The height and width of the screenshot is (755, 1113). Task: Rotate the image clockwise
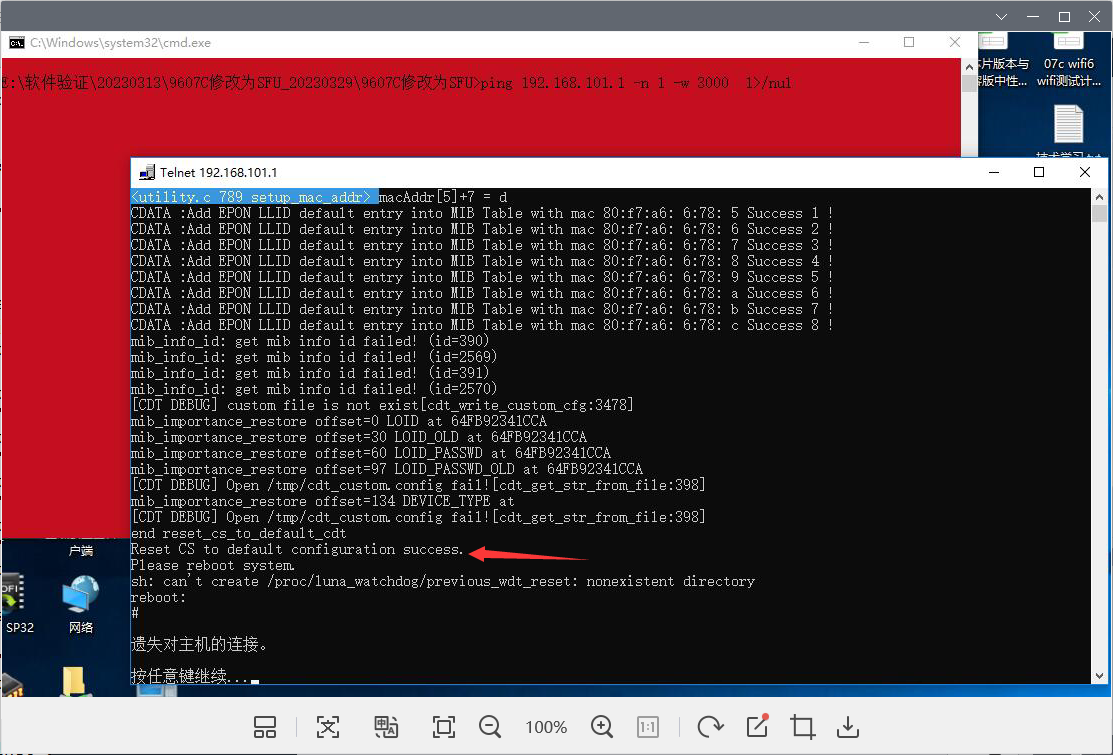tap(710, 727)
